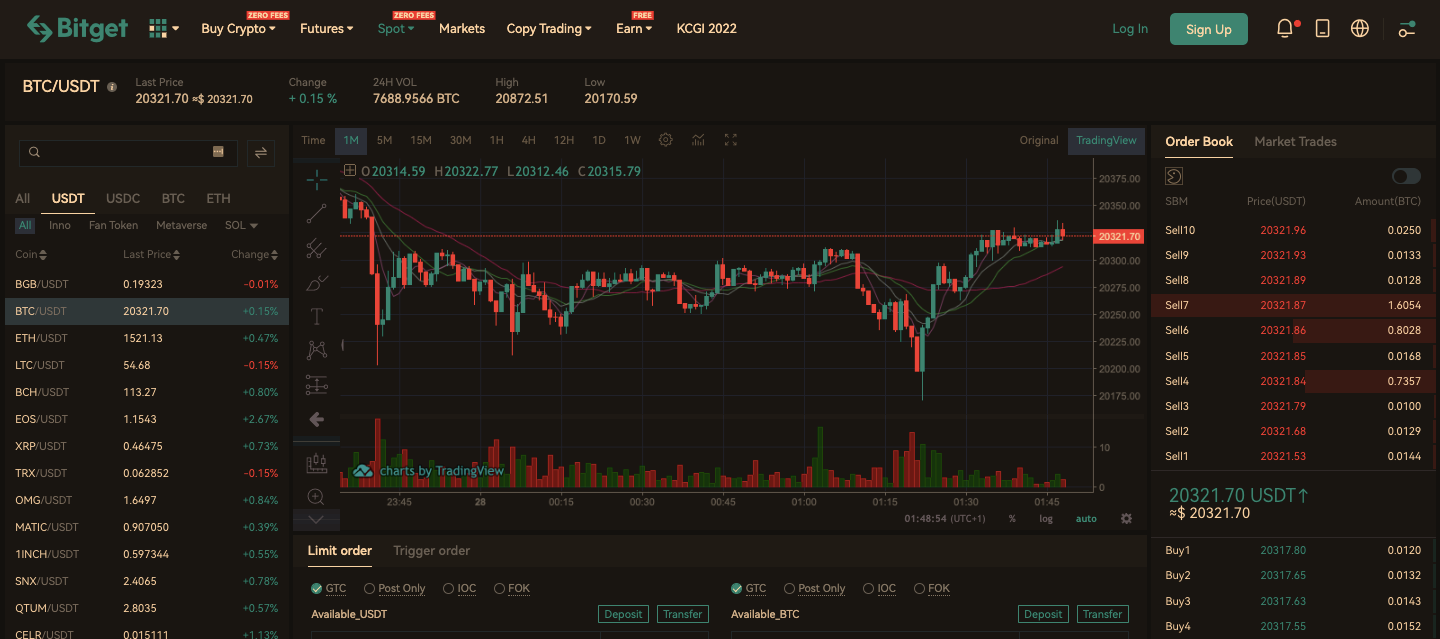Switch chart to Original mode
This screenshot has width=1440, height=639.
(1039, 140)
